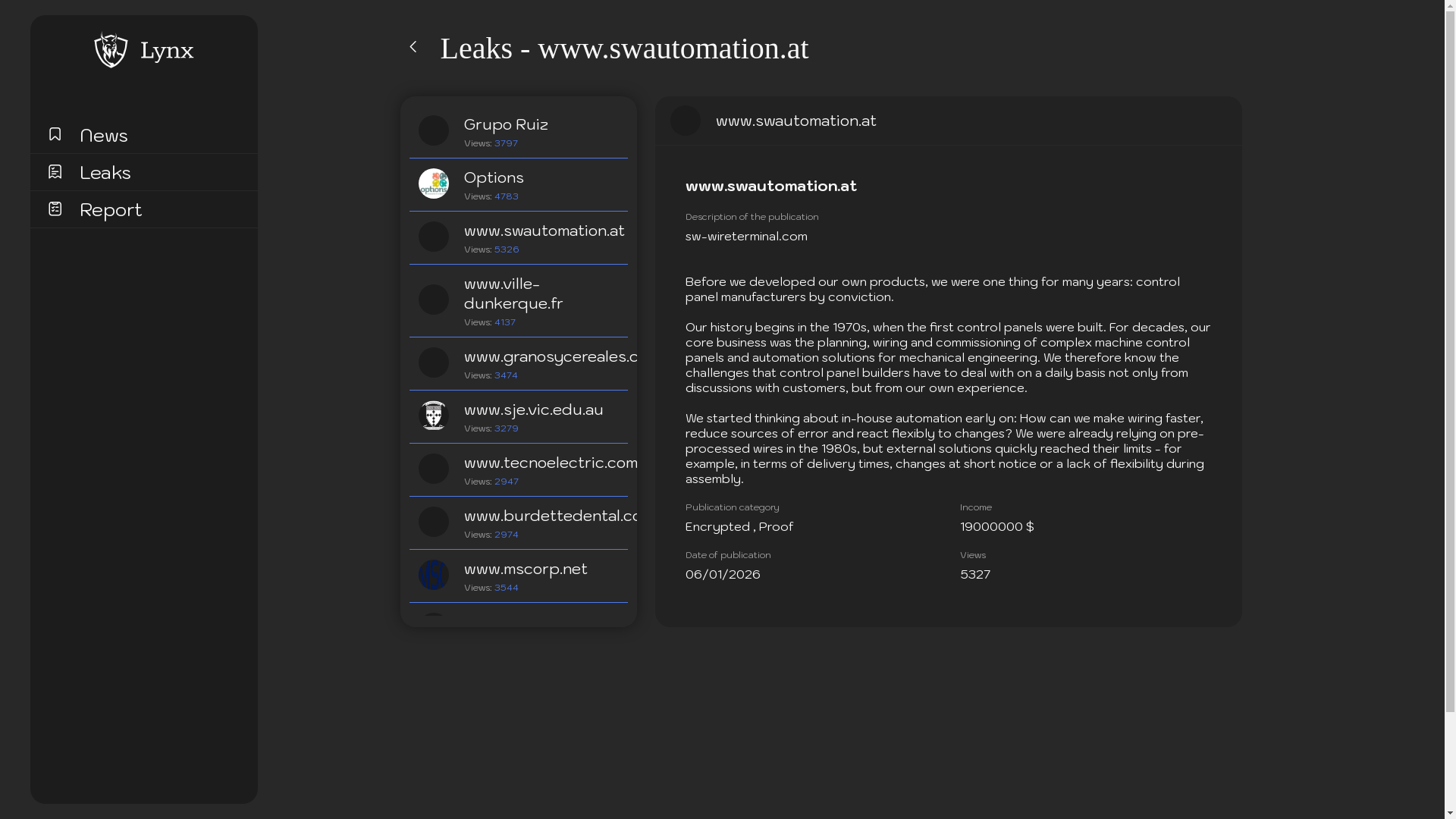Image resolution: width=1456 pixels, height=819 pixels.
Task: Open the News menu item
Action: (x=104, y=136)
